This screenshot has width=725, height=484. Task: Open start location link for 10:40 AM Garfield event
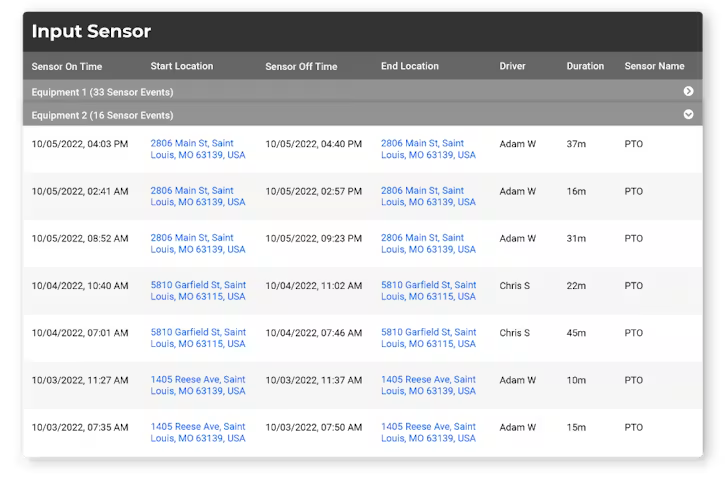(x=198, y=291)
